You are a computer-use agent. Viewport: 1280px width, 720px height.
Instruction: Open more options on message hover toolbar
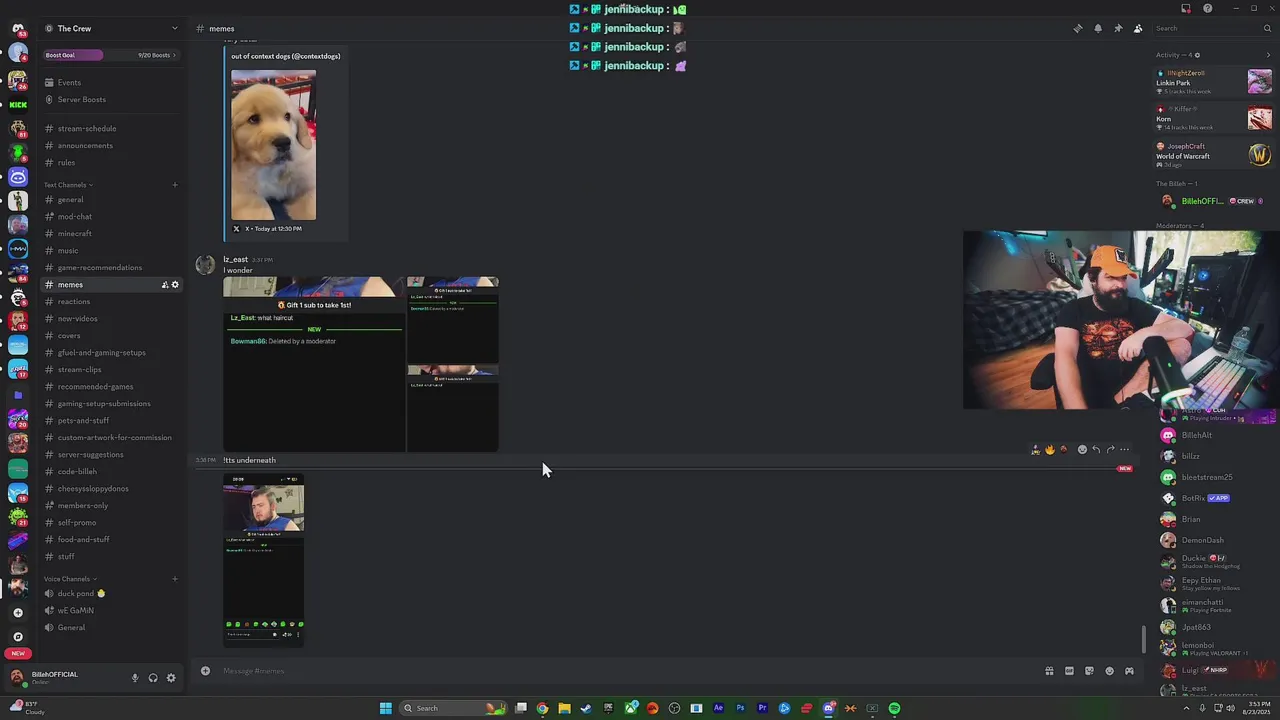(x=1125, y=450)
